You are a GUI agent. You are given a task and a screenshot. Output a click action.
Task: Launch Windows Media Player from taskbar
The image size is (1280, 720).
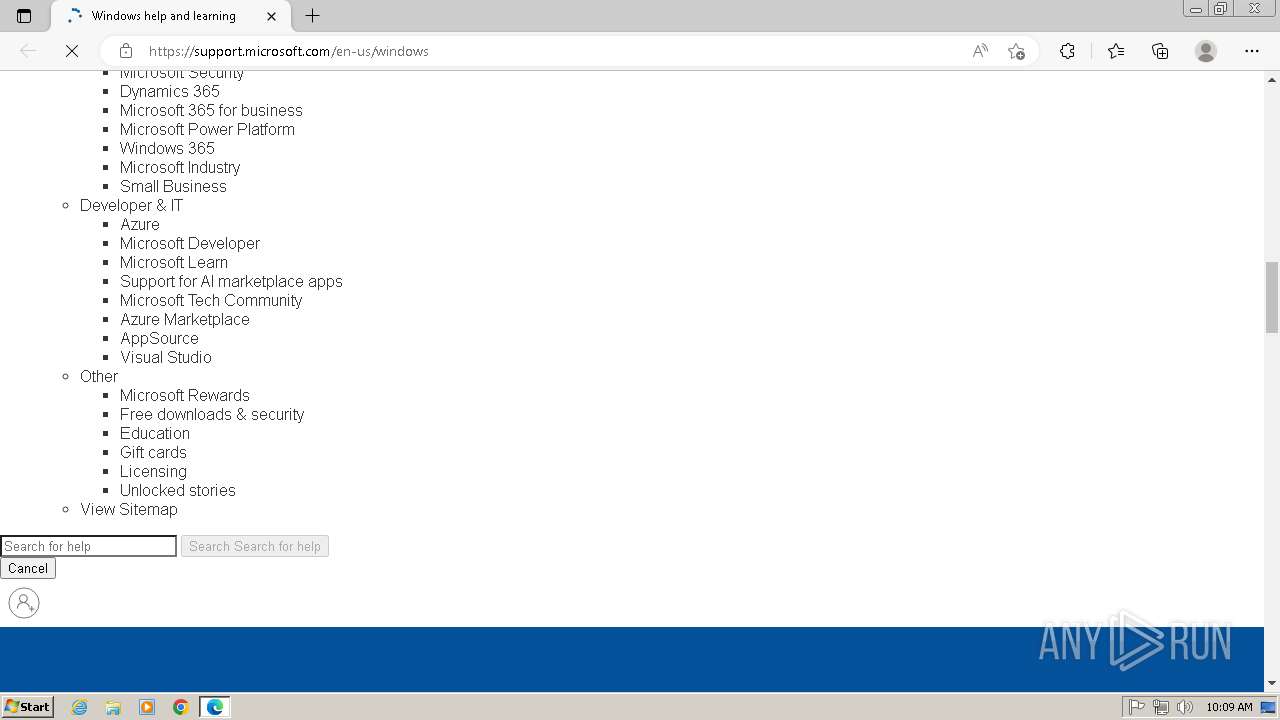coord(147,707)
